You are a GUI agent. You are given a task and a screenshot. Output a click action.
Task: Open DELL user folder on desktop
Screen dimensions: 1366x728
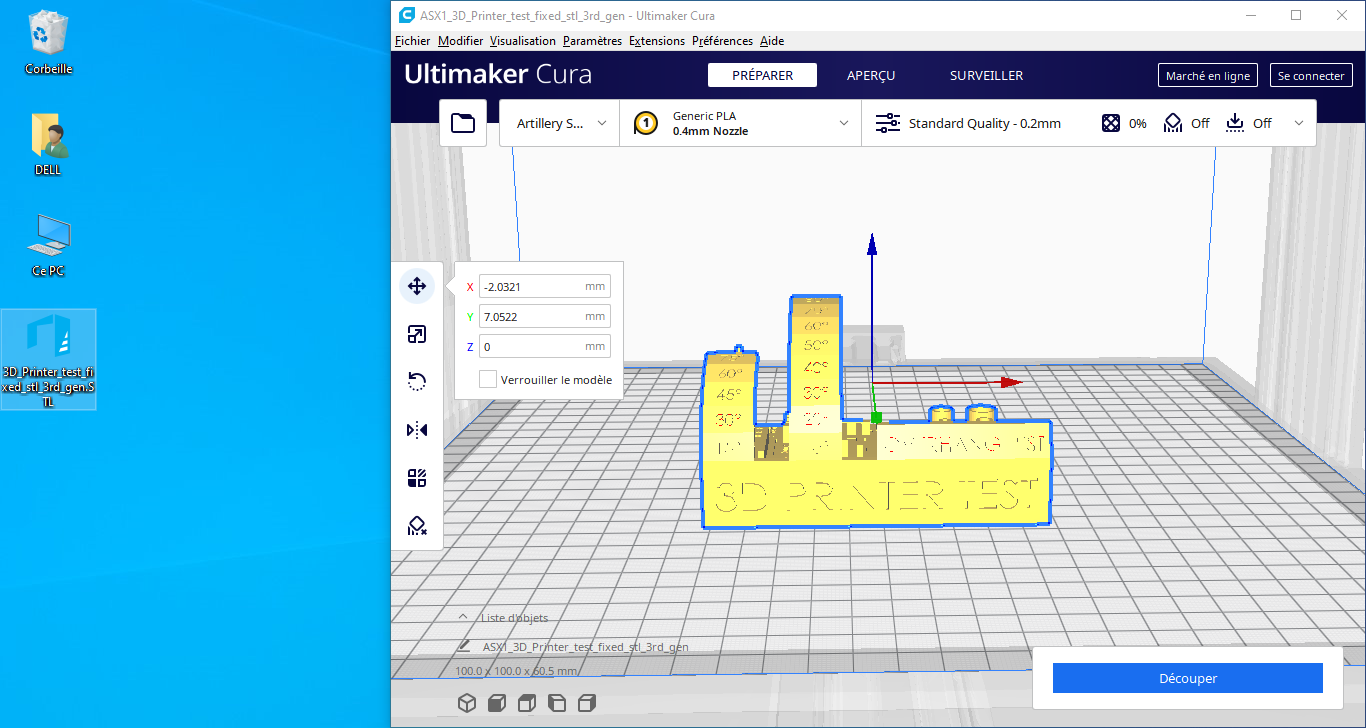[x=48, y=144]
